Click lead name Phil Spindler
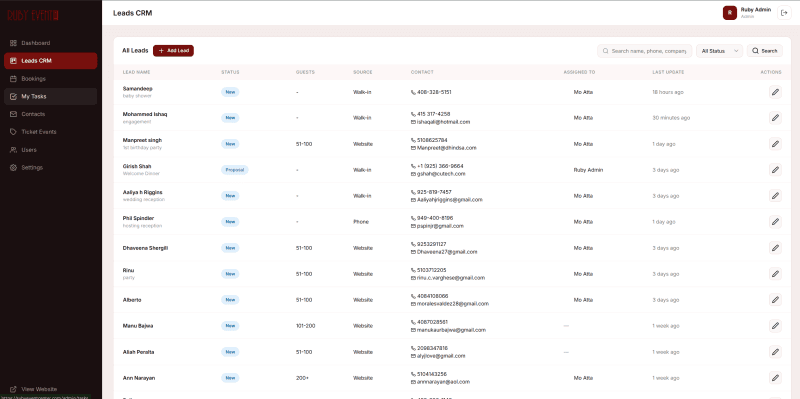Screen dimensions: 800x399 [138, 218]
